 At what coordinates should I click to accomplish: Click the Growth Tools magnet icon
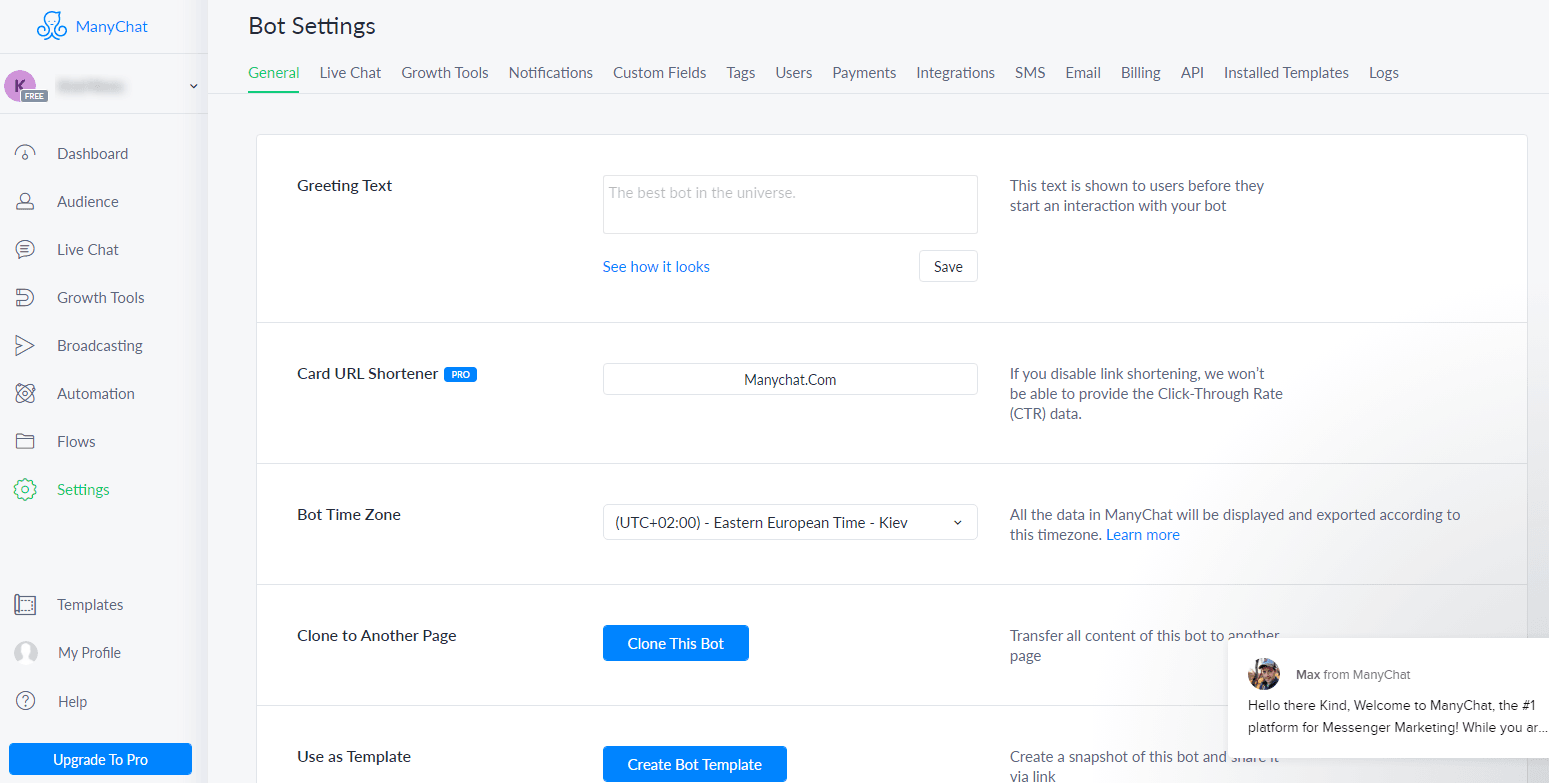25,298
